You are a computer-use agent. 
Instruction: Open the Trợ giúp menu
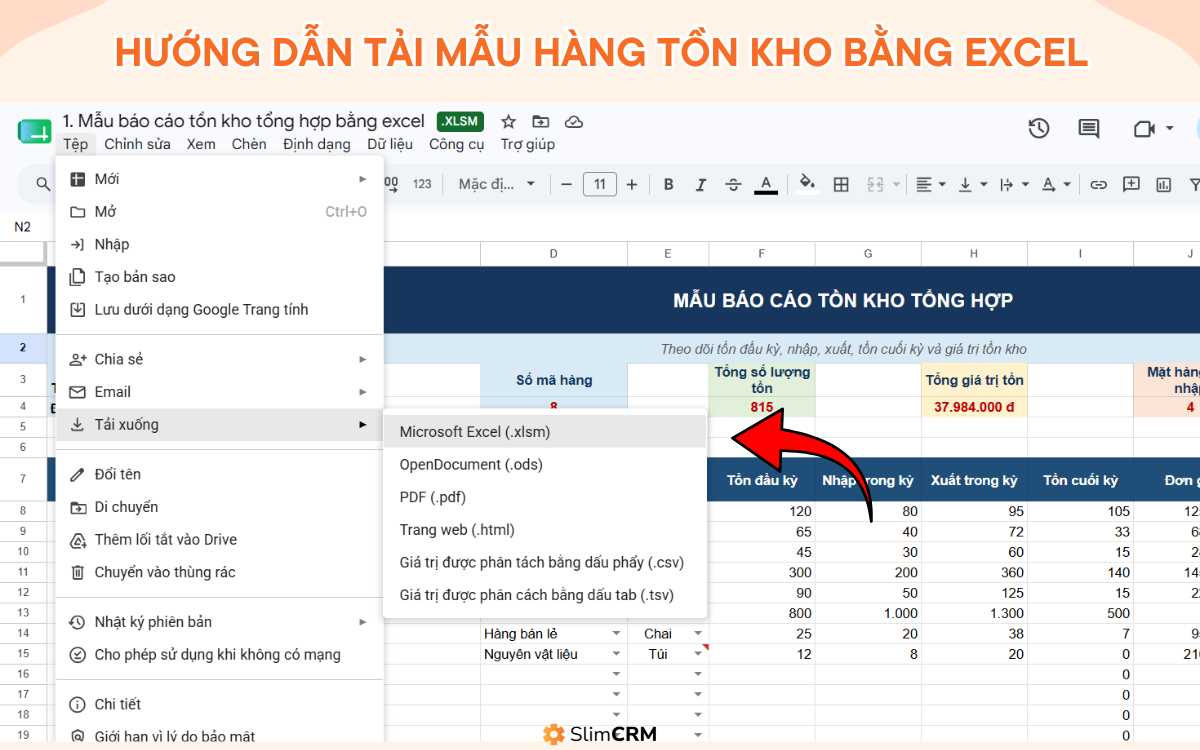pos(528,144)
